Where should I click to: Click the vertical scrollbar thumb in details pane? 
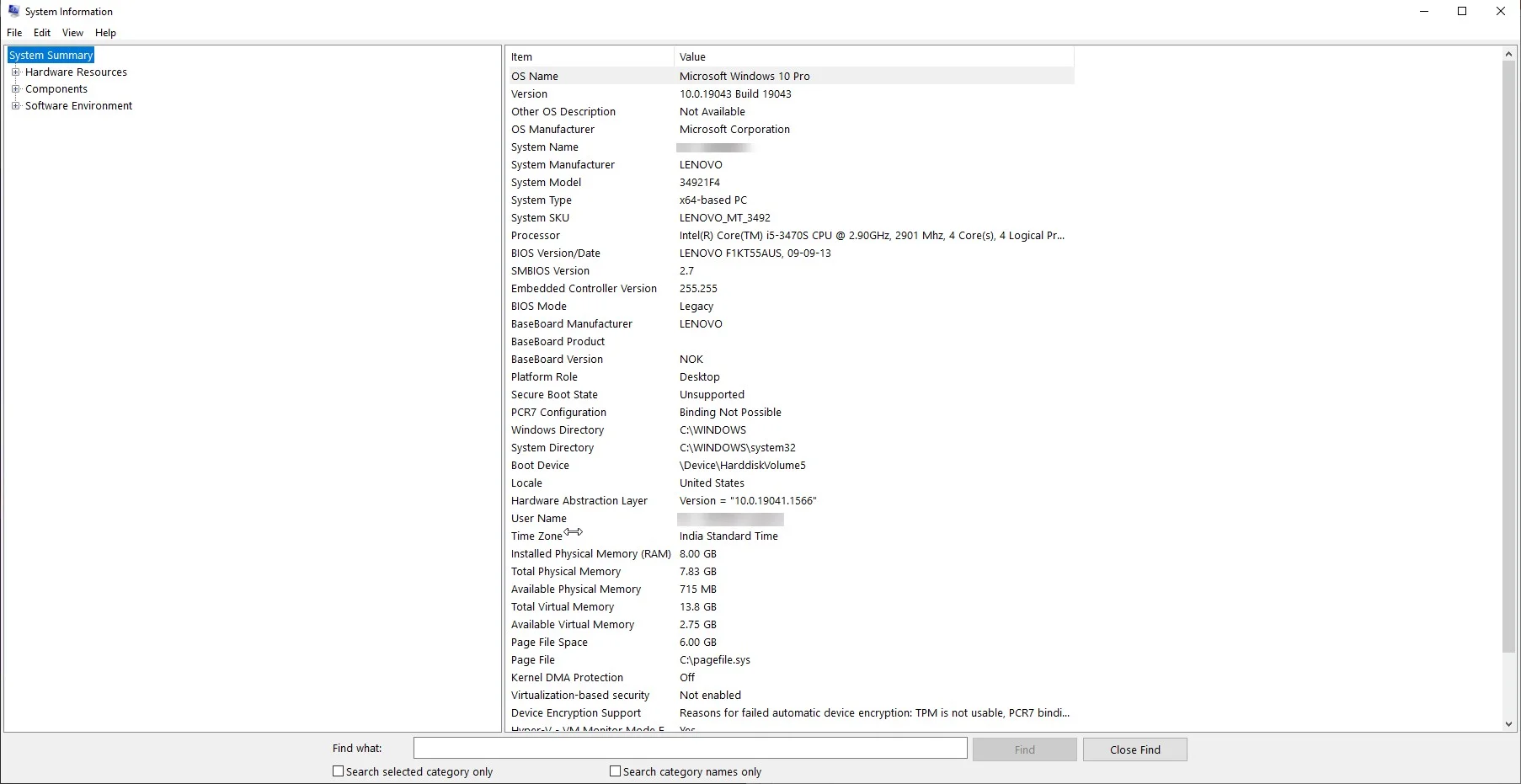click(x=1508, y=356)
